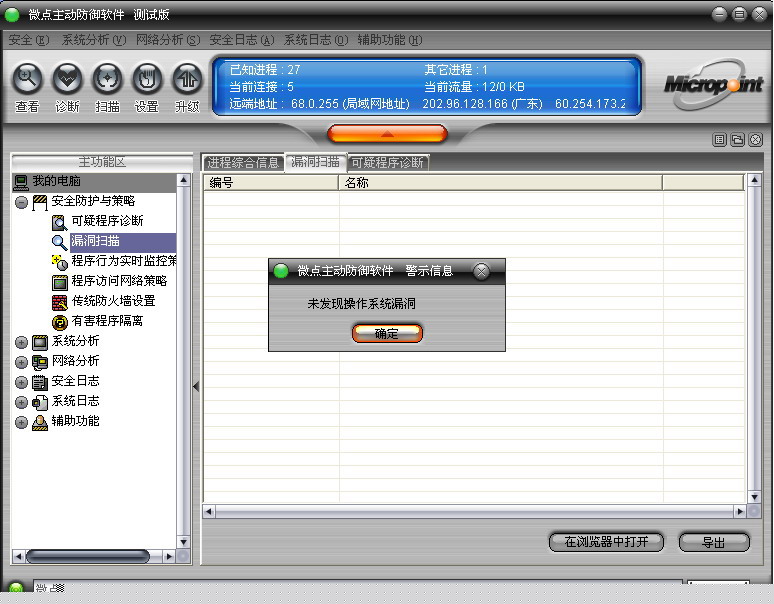
Task: Click the 当前流量 : 12/0 KB status text
Action: pos(474,87)
